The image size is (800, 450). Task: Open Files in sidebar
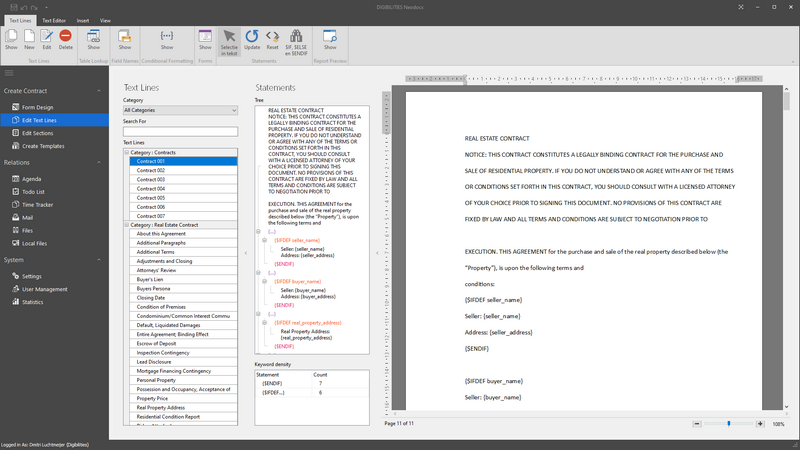tap(27, 231)
